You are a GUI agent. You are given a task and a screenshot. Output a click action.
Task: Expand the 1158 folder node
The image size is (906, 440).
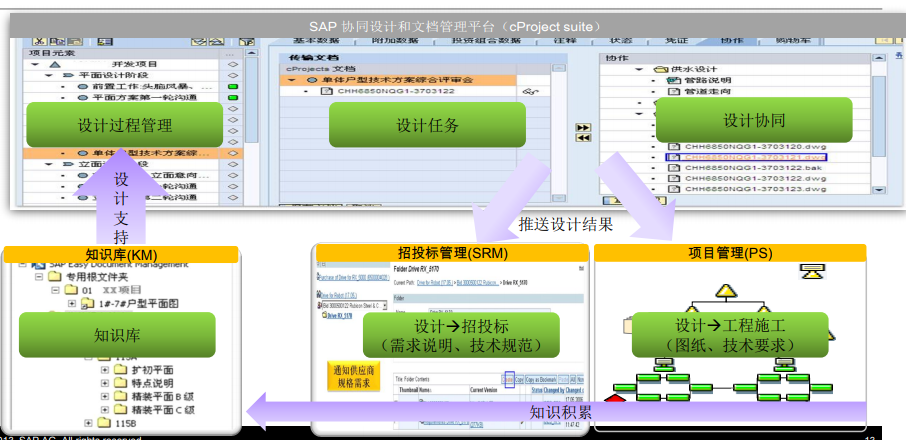[88, 423]
